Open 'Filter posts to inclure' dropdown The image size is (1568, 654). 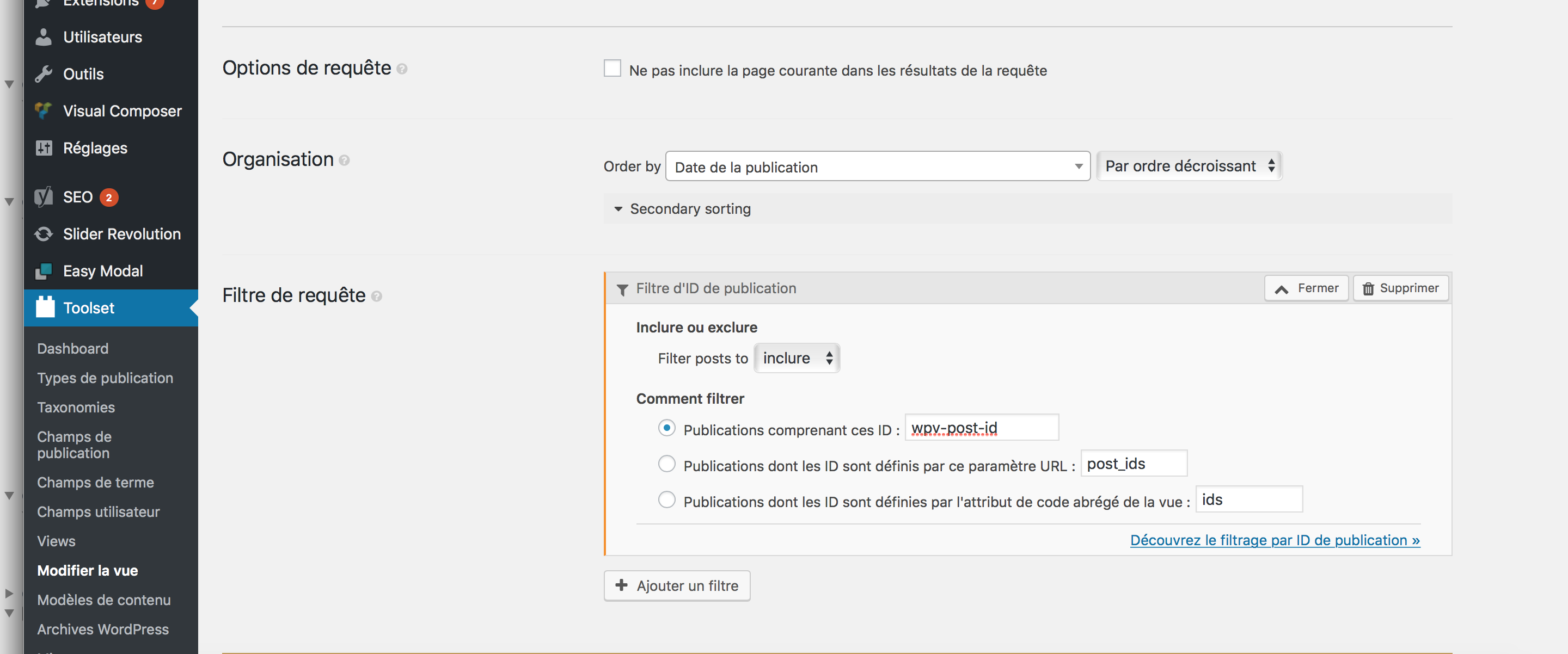[796, 359]
